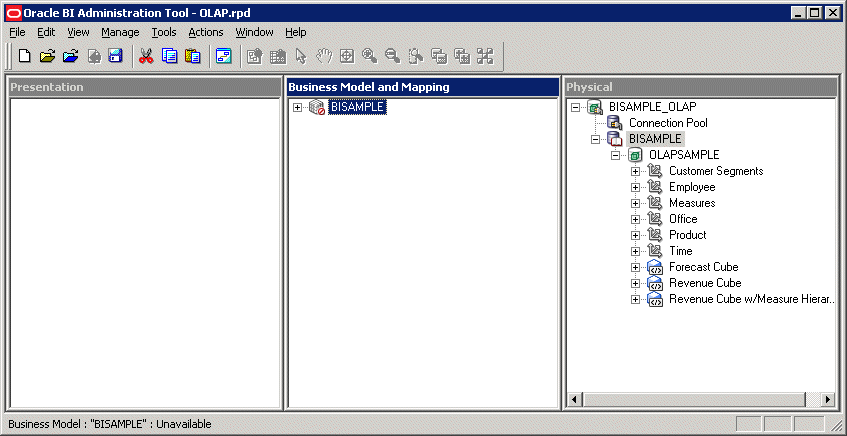Viewport: 847px width, 436px height.
Task: Click the grayed icon right after the diagram icon
Action: [x=254, y=56]
